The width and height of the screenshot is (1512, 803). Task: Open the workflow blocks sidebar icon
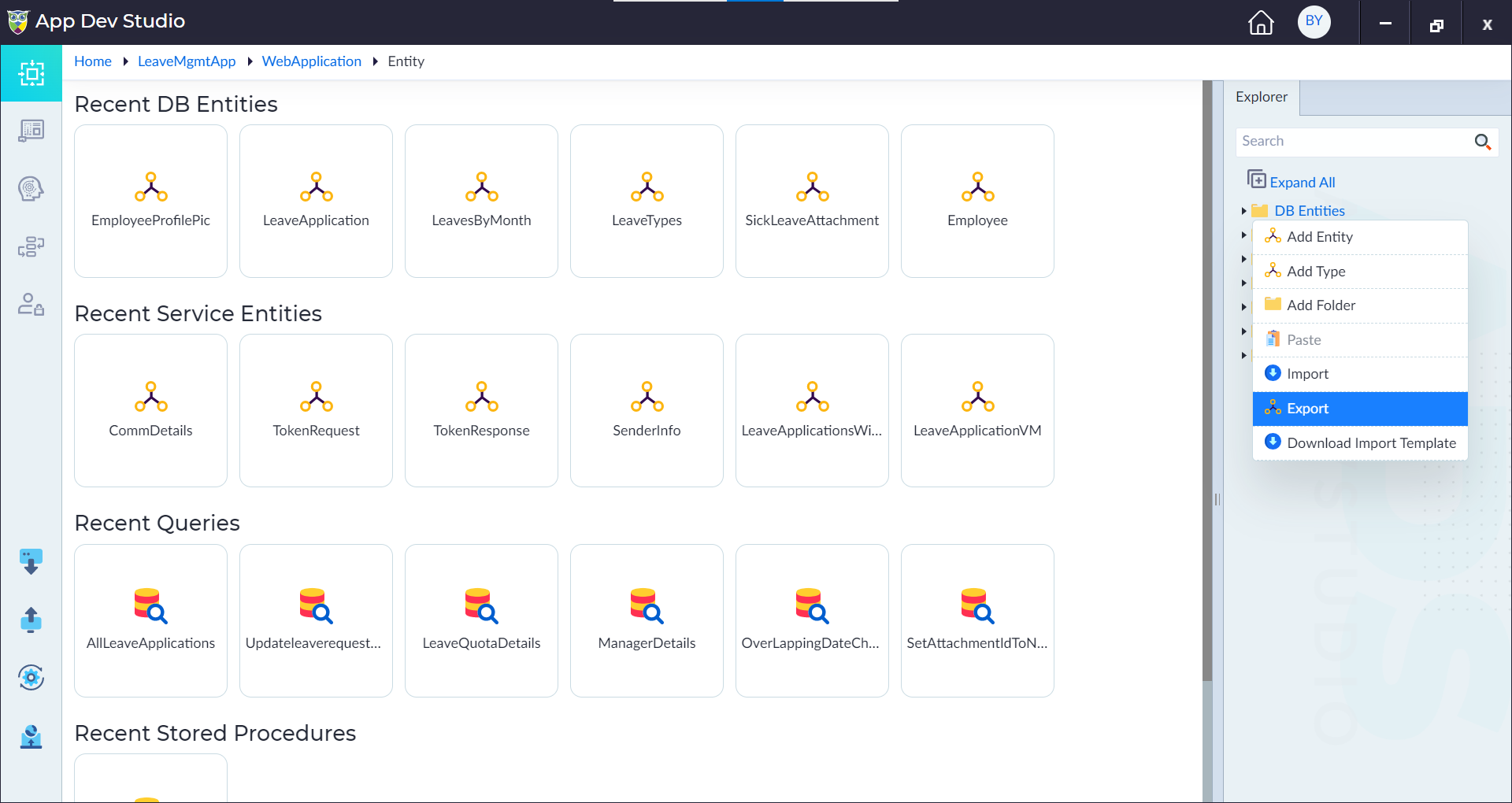coord(31,246)
